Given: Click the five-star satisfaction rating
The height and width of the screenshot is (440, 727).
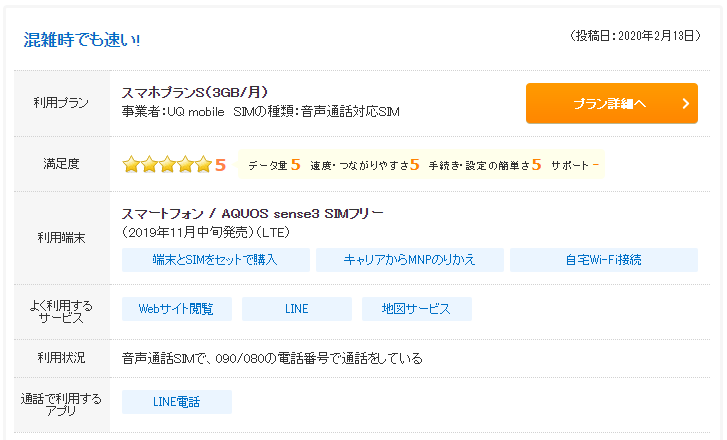Looking at the screenshot, I should [x=167, y=165].
